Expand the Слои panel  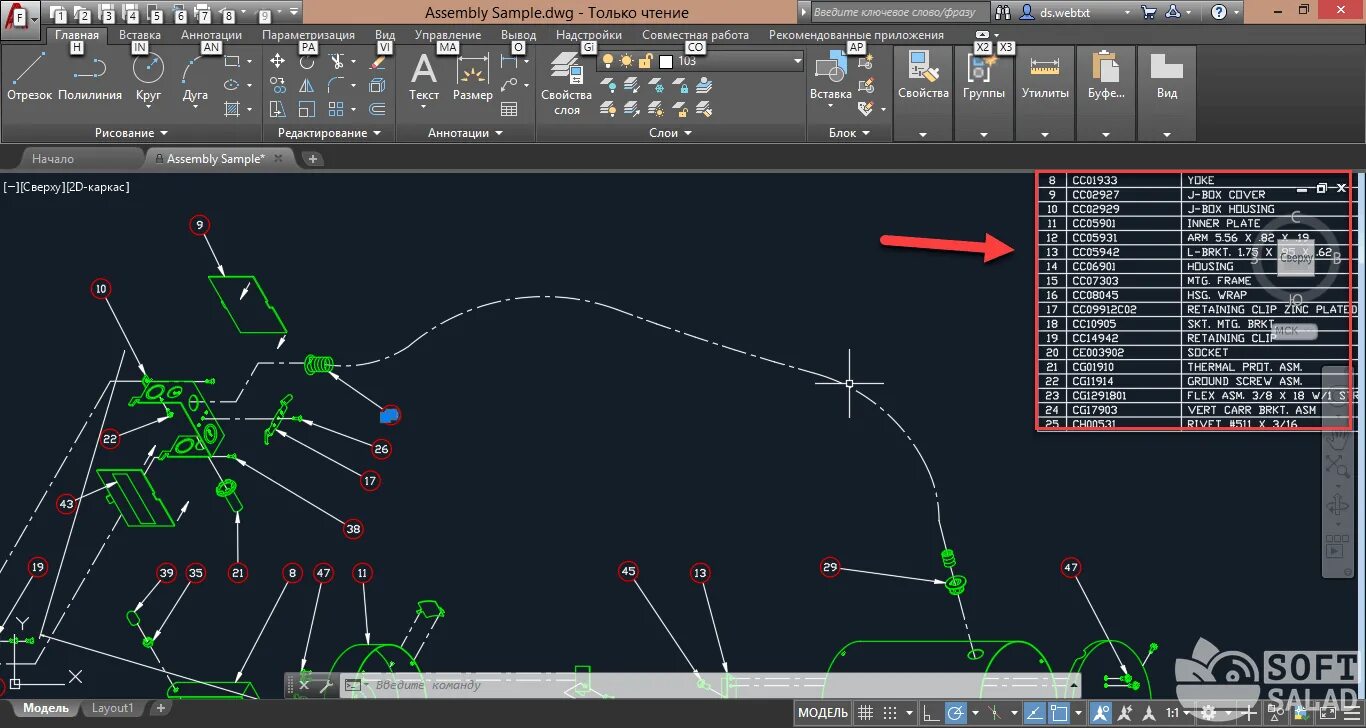(671, 133)
